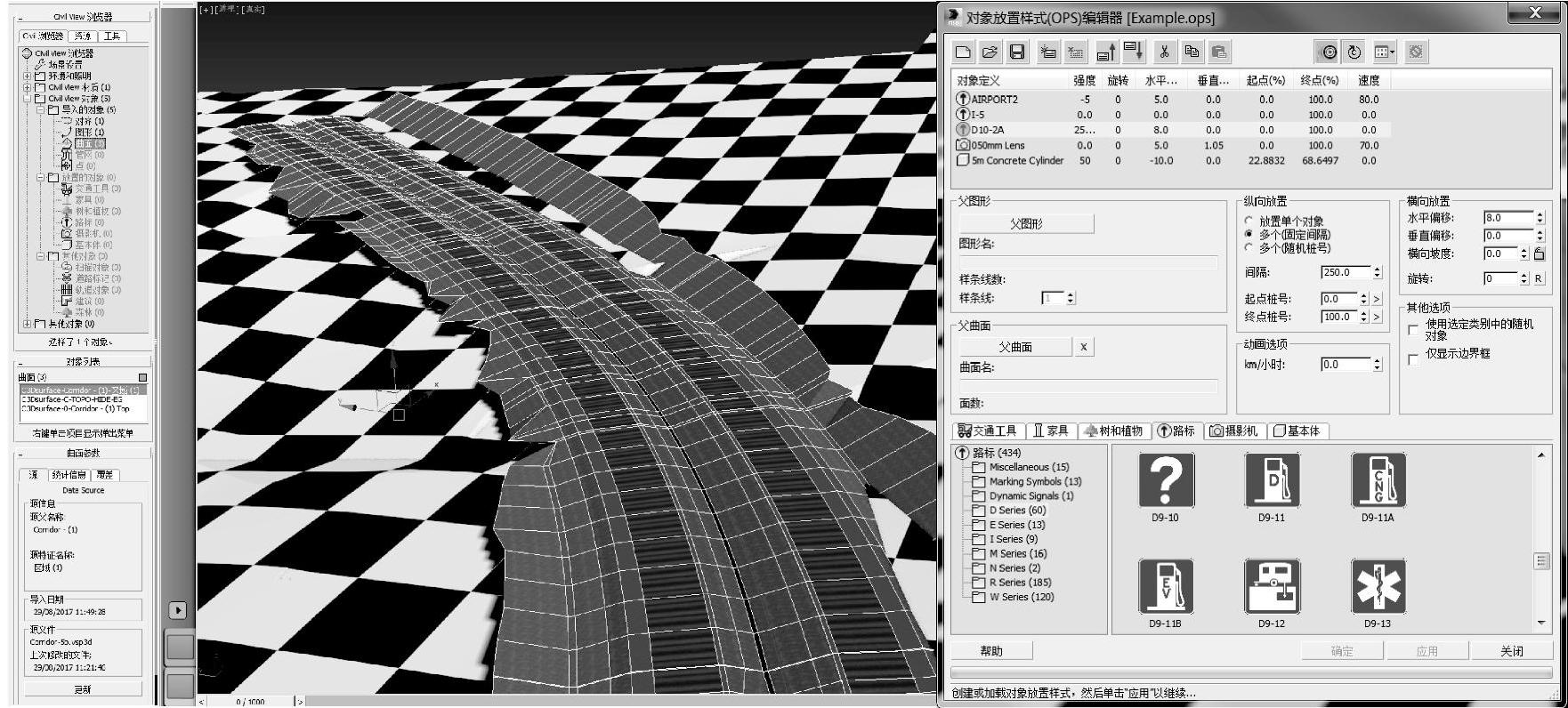Choose the place single object radio option

(x=1249, y=221)
